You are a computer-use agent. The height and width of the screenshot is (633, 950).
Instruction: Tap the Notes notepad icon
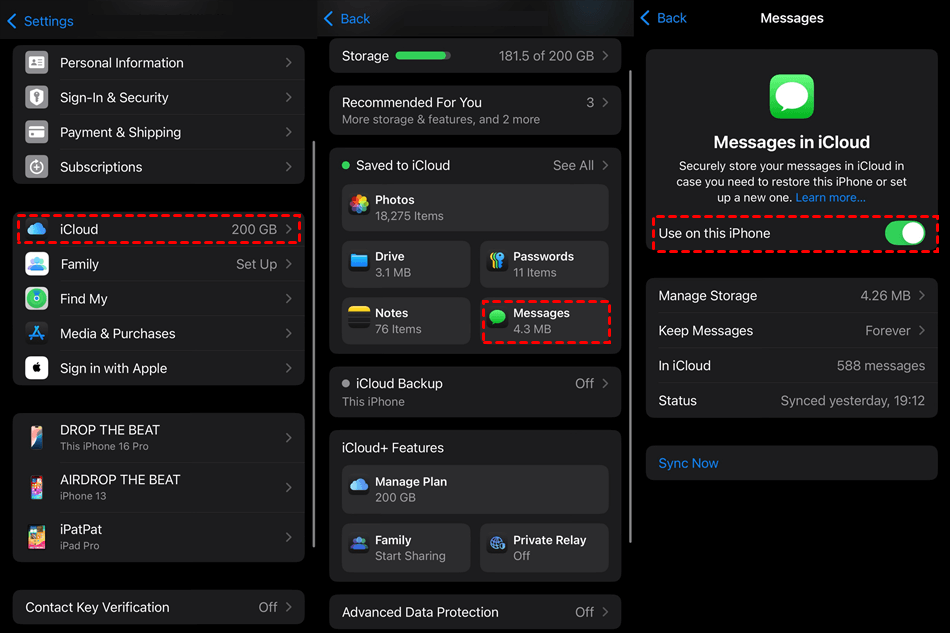point(359,317)
